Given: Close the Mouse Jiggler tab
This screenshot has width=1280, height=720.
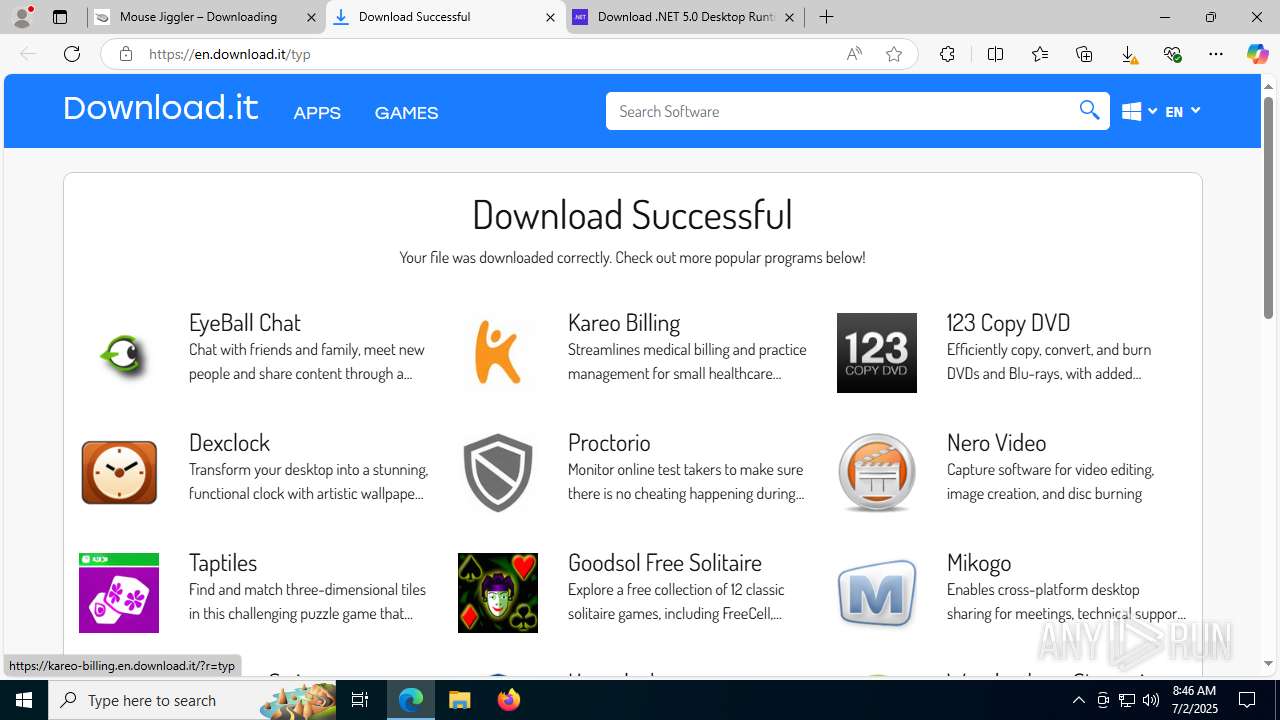Looking at the screenshot, I should click(x=311, y=17).
